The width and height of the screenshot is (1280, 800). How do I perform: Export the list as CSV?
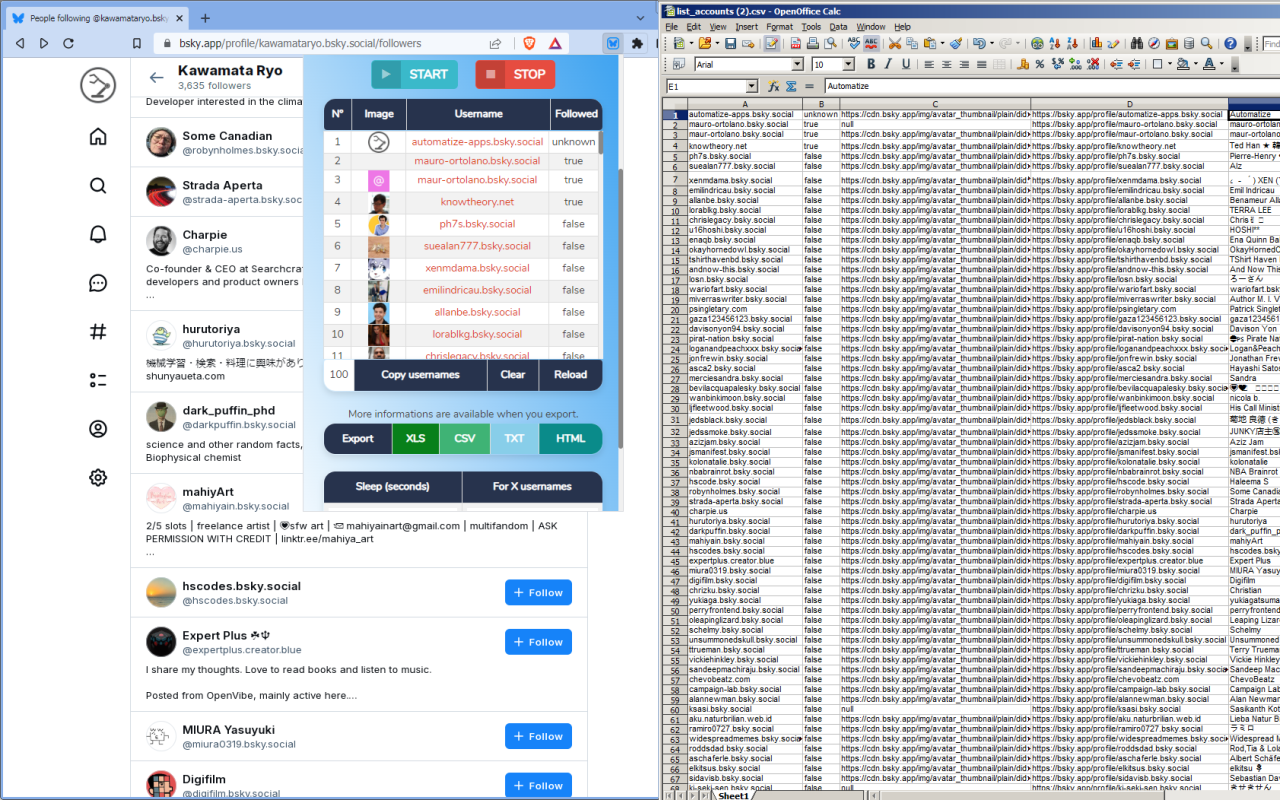pos(465,439)
